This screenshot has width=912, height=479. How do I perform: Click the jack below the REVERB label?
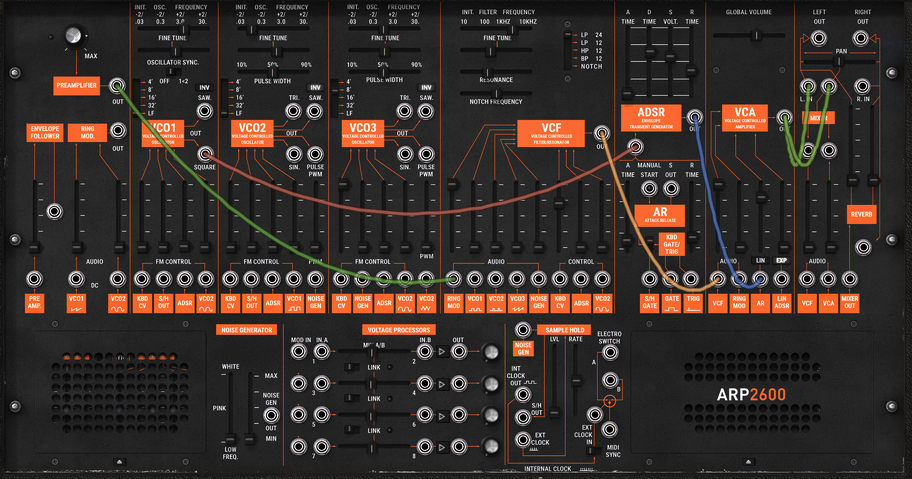(863, 247)
